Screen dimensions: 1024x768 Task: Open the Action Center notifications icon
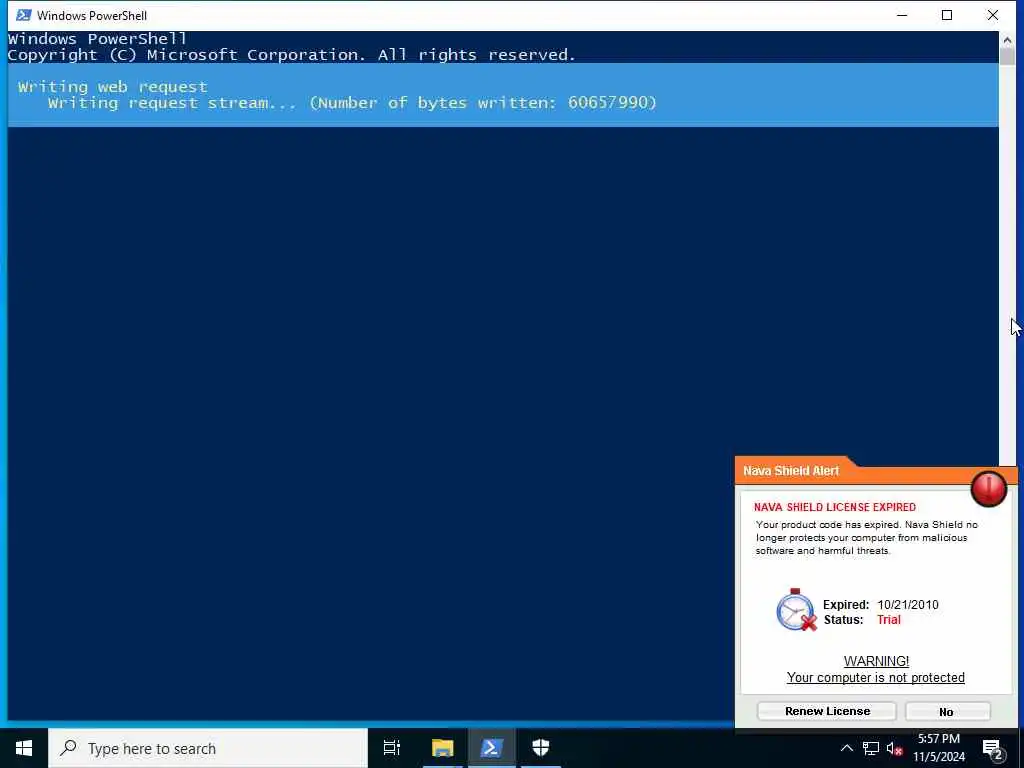point(993,749)
